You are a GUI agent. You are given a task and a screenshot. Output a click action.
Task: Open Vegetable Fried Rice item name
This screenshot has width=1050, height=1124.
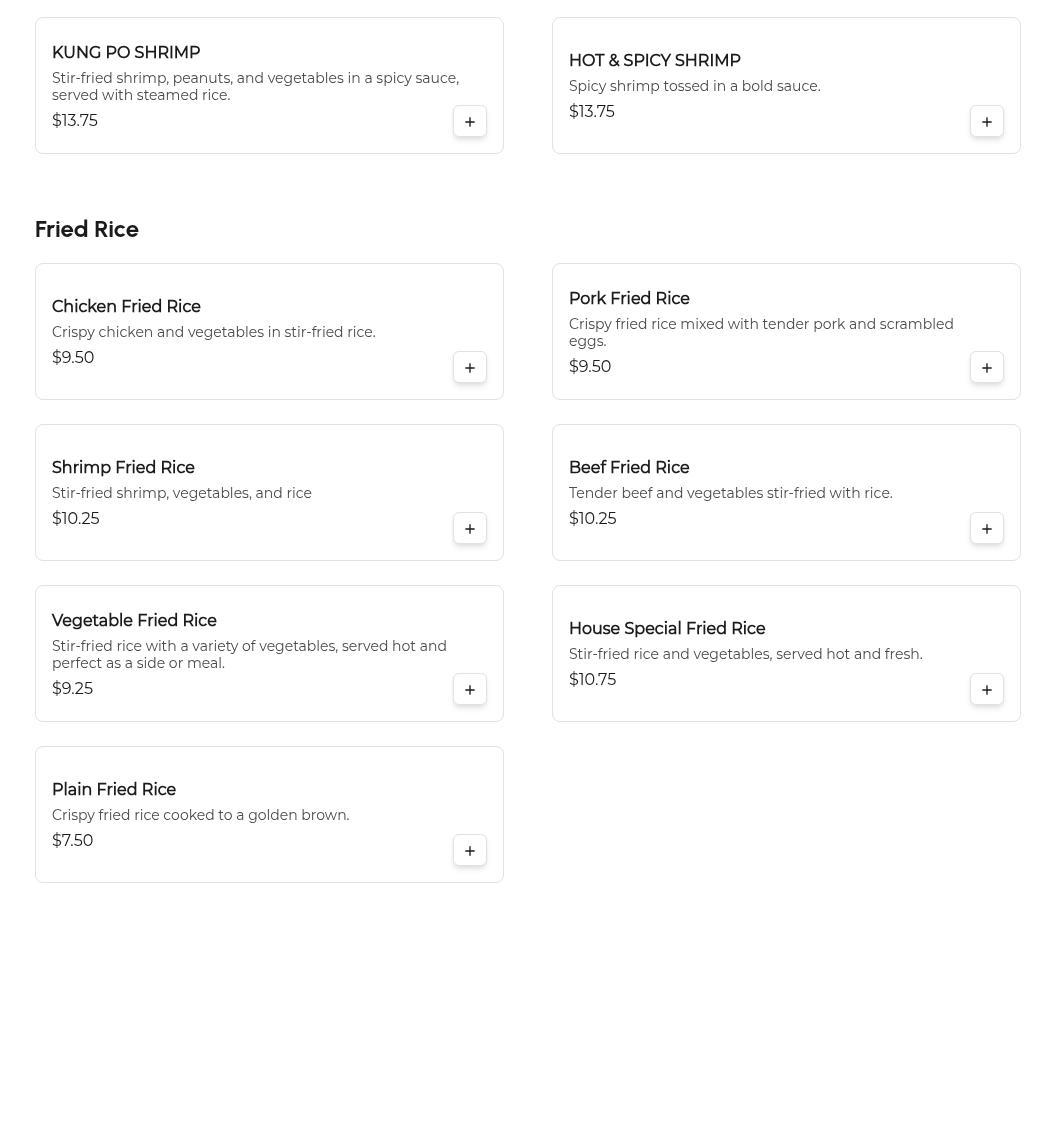coord(134,621)
